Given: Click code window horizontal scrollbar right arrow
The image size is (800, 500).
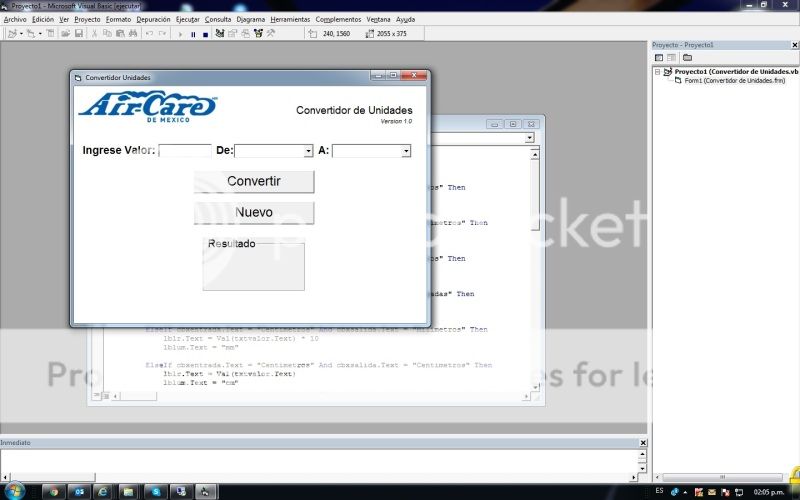Looking at the screenshot, I should (526, 396).
